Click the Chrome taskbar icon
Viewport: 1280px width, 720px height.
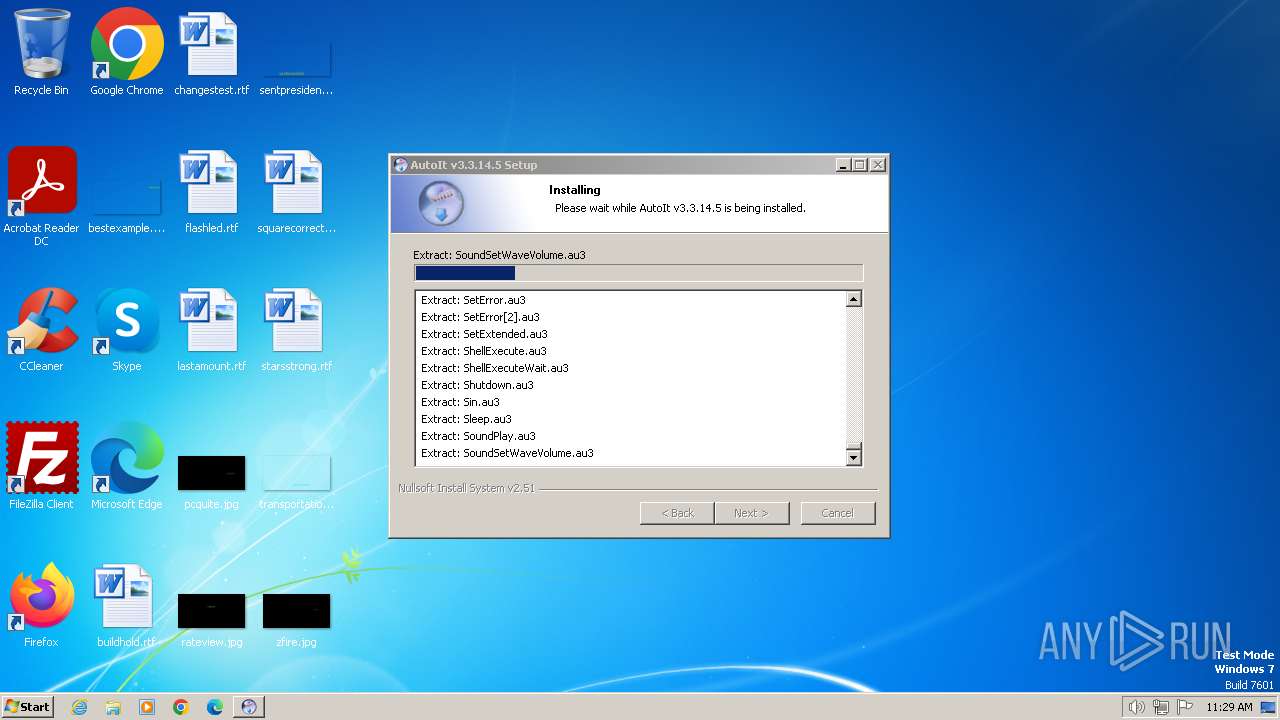181,707
